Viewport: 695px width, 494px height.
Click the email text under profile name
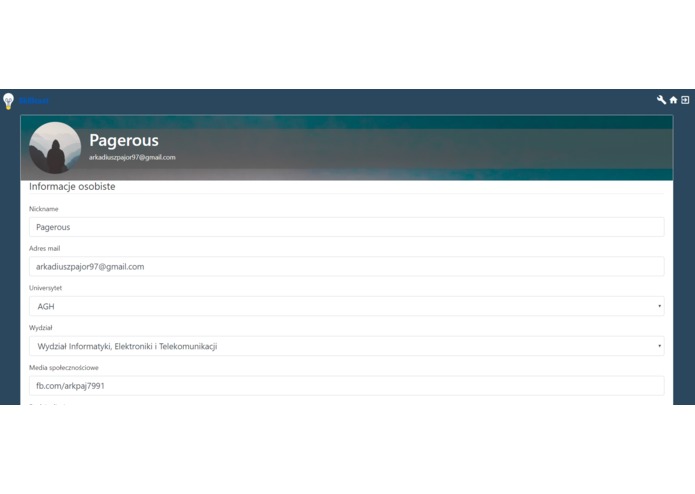[132, 157]
